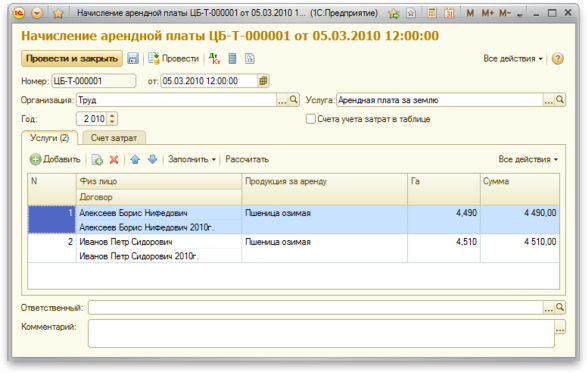Click the red X delete row icon
The image size is (587, 373).
114,160
